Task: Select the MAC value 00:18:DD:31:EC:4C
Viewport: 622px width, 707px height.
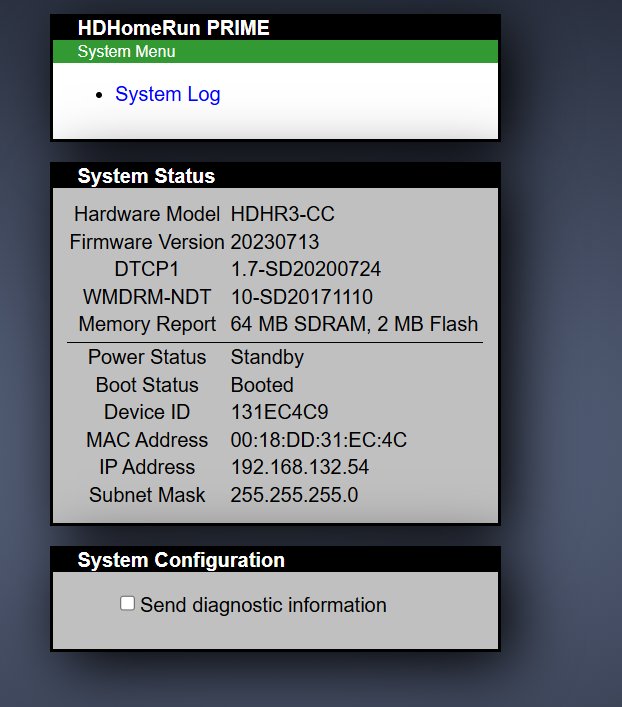Action: 319,440
